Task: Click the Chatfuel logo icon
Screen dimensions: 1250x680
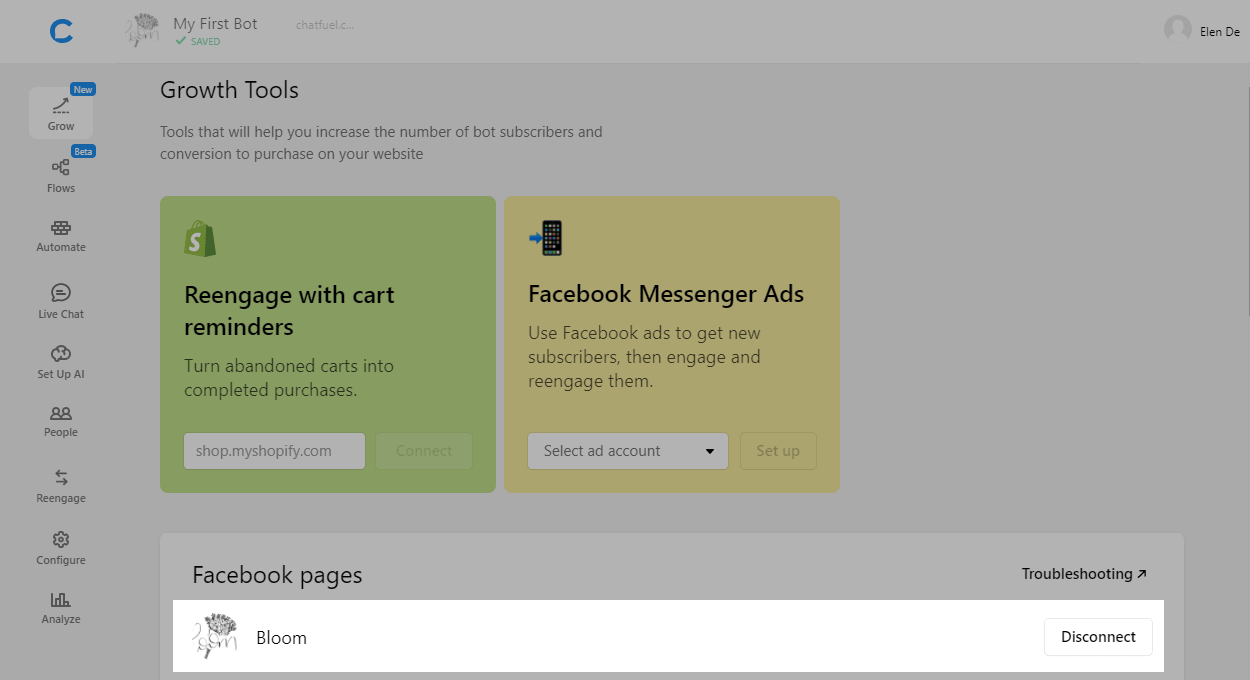Action: tap(61, 32)
